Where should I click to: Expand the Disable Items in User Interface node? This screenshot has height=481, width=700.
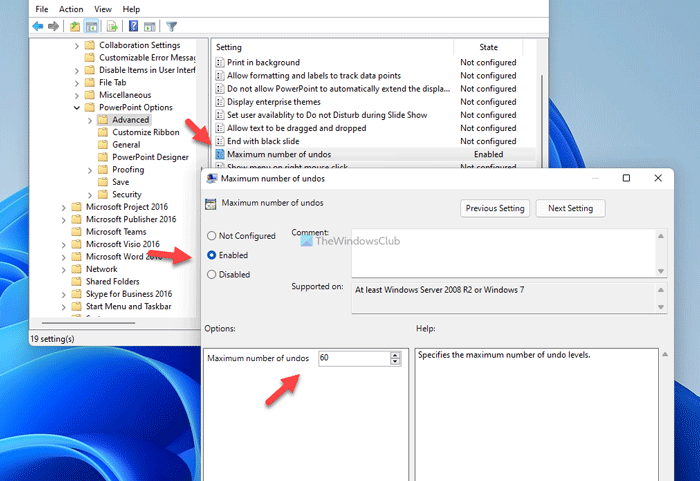tap(76, 71)
